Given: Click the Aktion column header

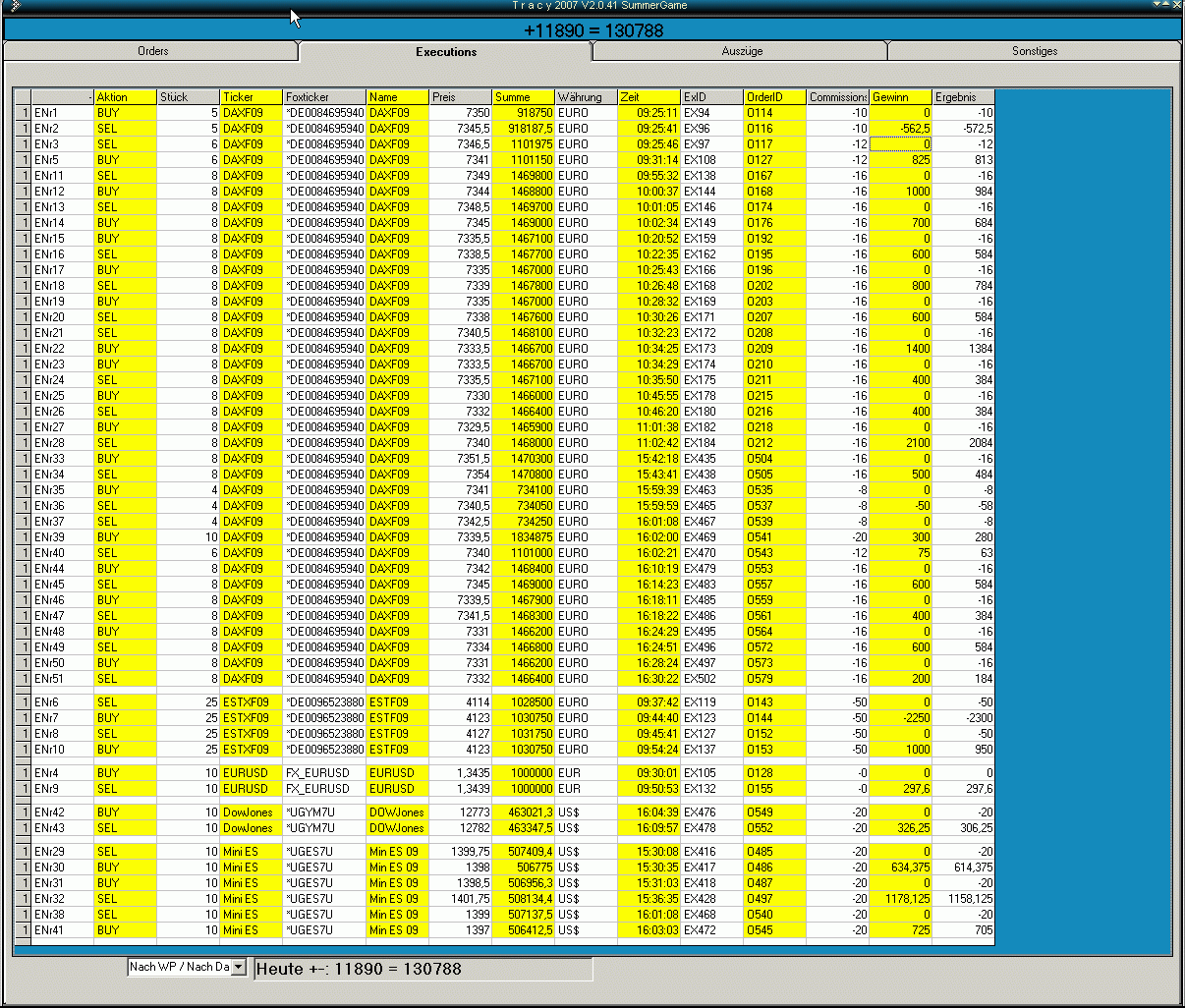Looking at the screenshot, I should [x=125, y=97].
